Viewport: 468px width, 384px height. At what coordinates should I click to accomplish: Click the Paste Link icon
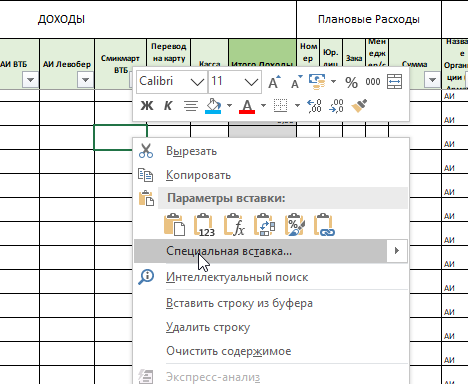tap(324, 225)
